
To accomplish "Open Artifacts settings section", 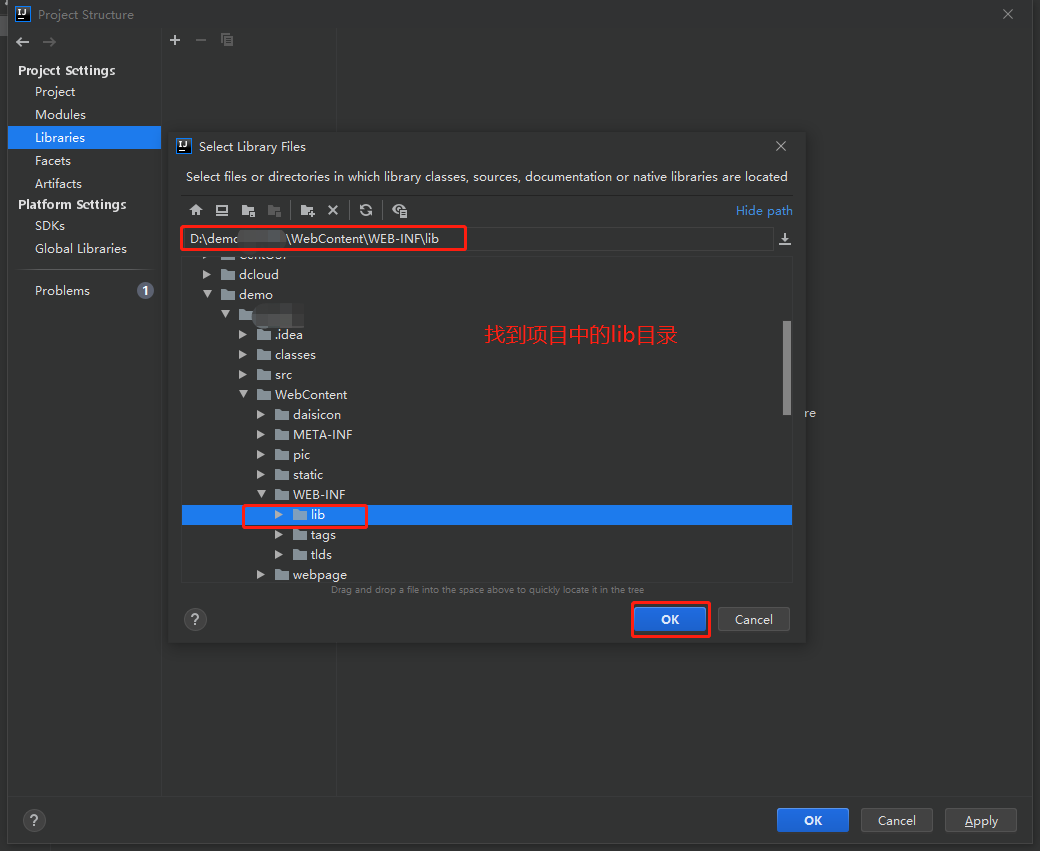I will click(58, 183).
